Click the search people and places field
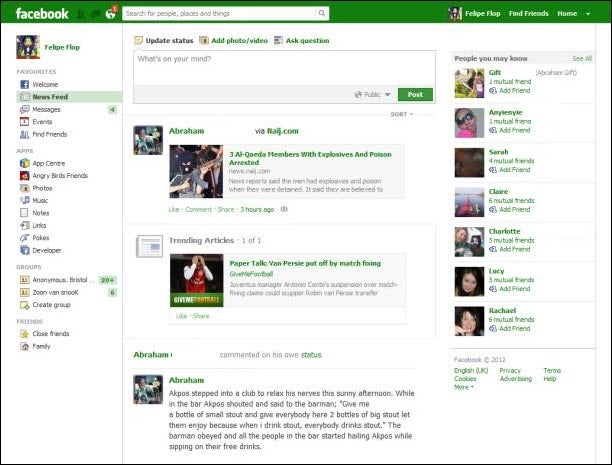 (x=219, y=13)
